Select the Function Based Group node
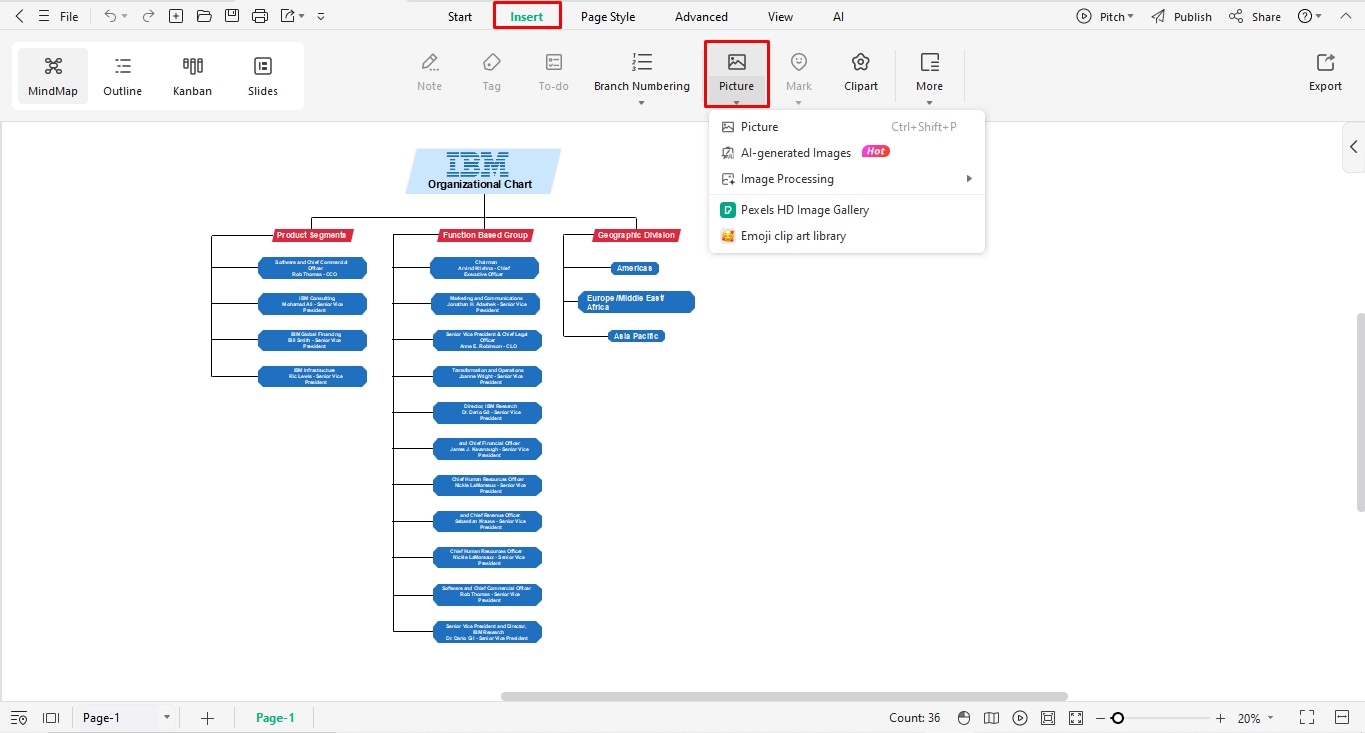The image size is (1365, 733). tap(486, 235)
